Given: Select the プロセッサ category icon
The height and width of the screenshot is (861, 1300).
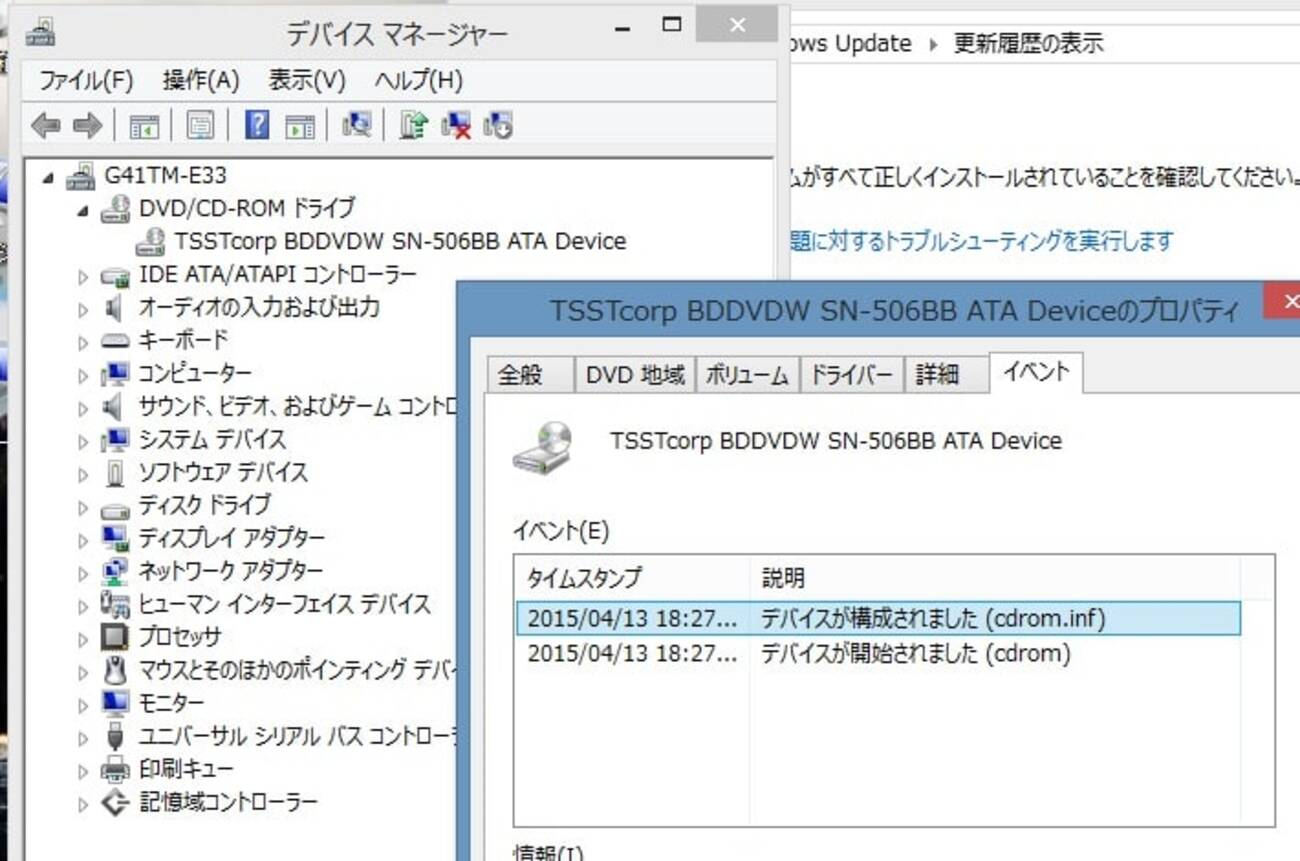Looking at the screenshot, I should click(x=116, y=637).
